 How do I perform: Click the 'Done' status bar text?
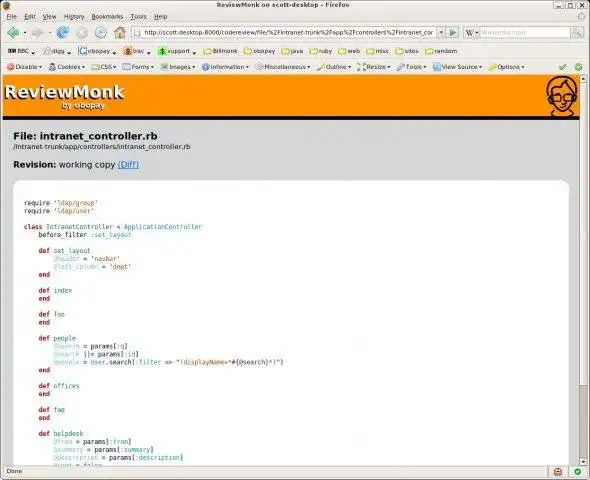pyautogui.click(x=14, y=471)
